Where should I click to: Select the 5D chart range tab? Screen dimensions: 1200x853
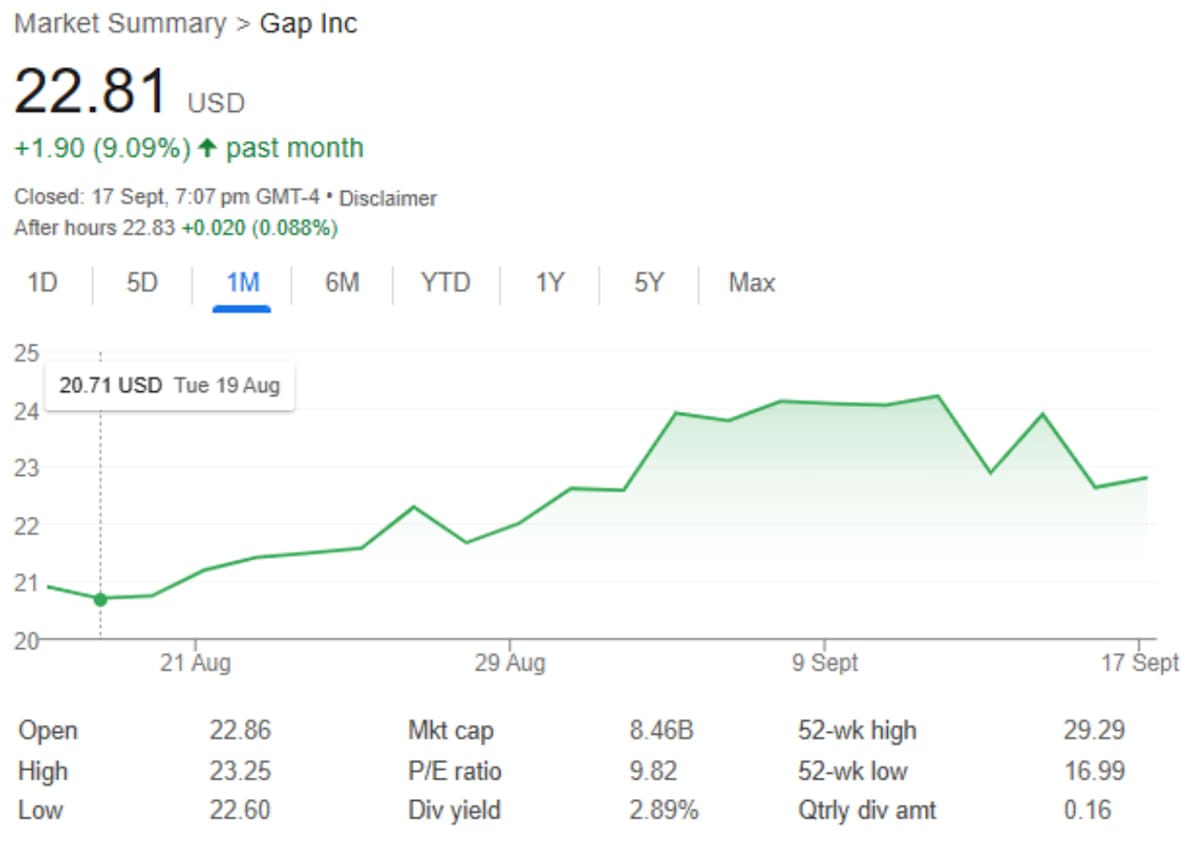click(142, 283)
